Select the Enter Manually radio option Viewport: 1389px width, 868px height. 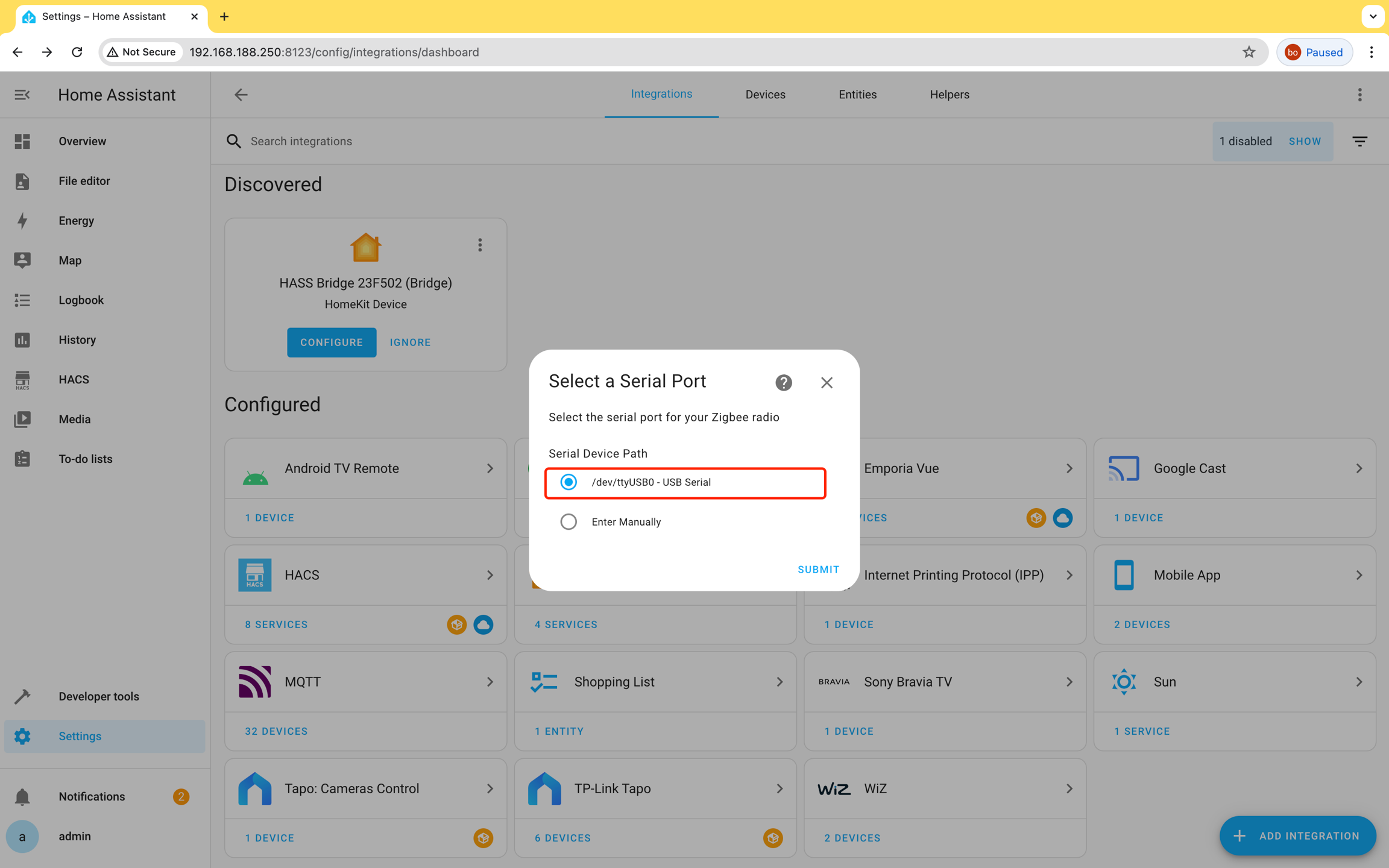569,522
